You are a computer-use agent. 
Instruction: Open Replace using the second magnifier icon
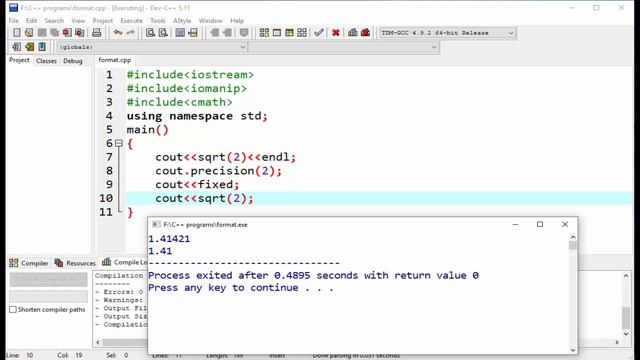(x=163, y=33)
